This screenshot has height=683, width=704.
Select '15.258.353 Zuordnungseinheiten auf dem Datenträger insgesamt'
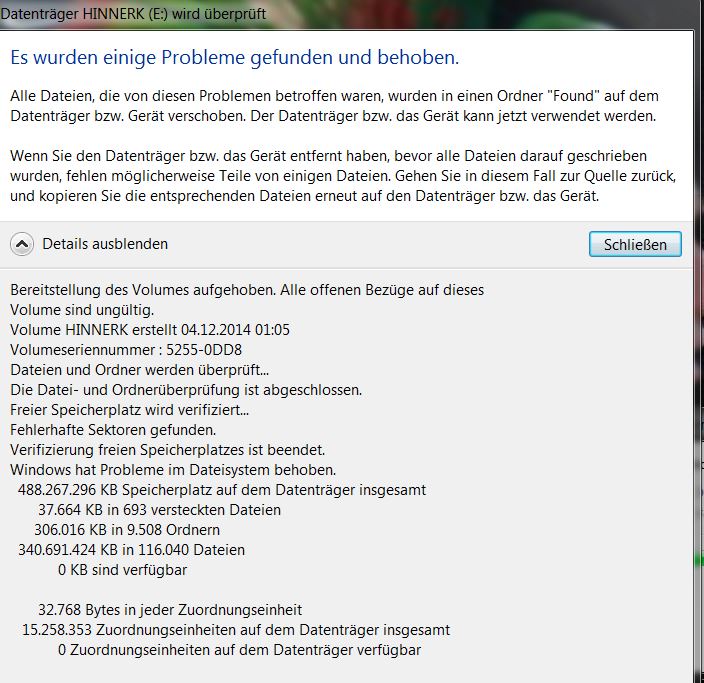(x=236, y=630)
